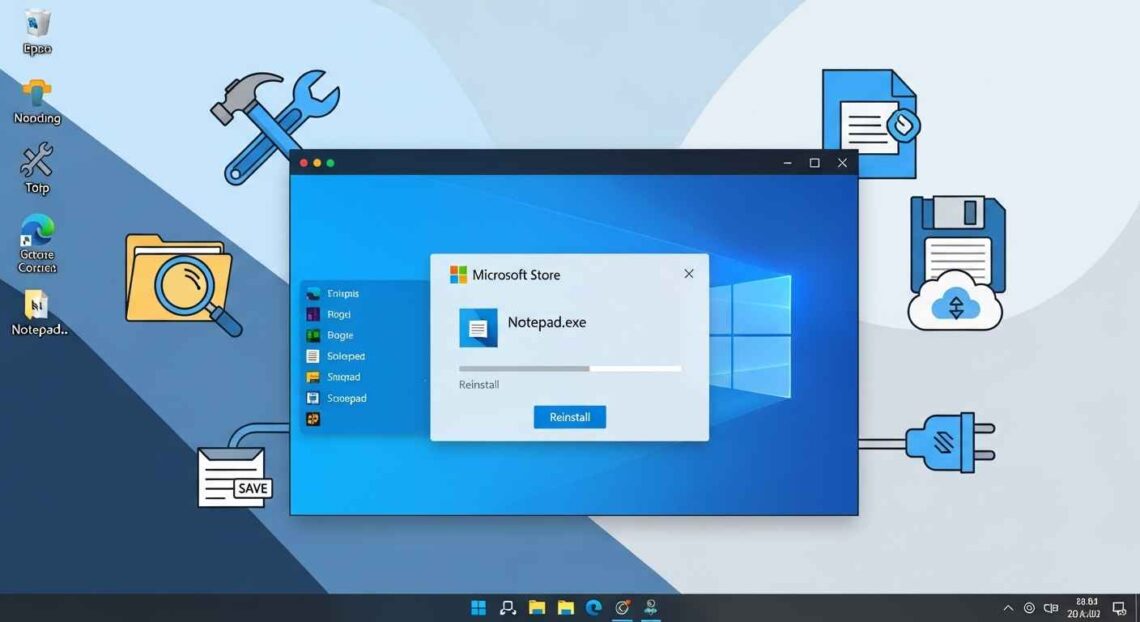Click the blue Reinstall button
Viewport: 1140px width, 622px height.
tap(569, 417)
